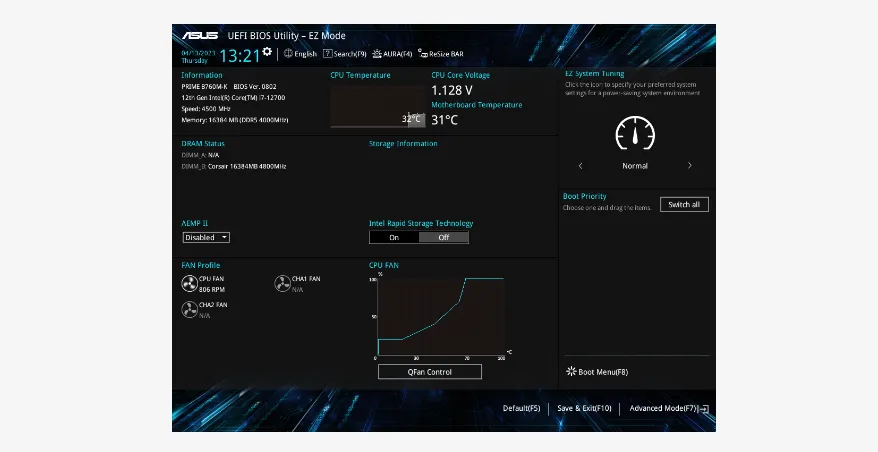This screenshot has height=452, width=878.
Task: Open the AEMP II Disabled dropdown
Action: coord(206,237)
